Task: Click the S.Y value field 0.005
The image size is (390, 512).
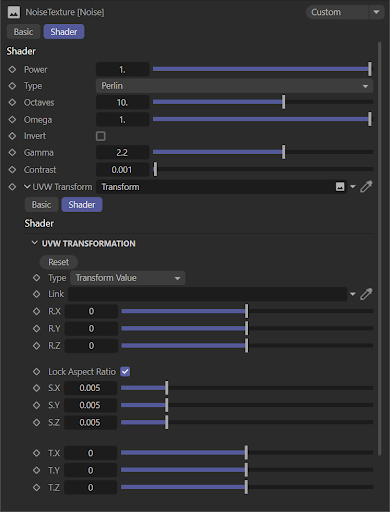Action: tap(90, 405)
